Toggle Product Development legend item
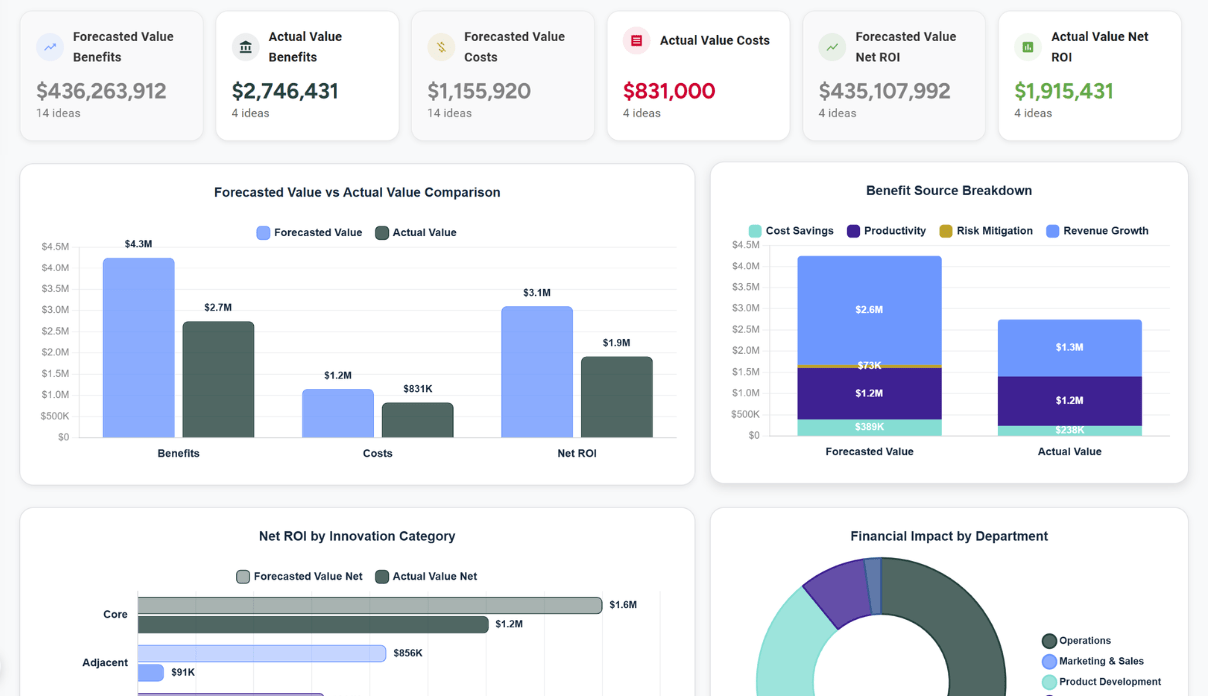The height and width of the screenshot is (696, 1208). pos(1102,682)
